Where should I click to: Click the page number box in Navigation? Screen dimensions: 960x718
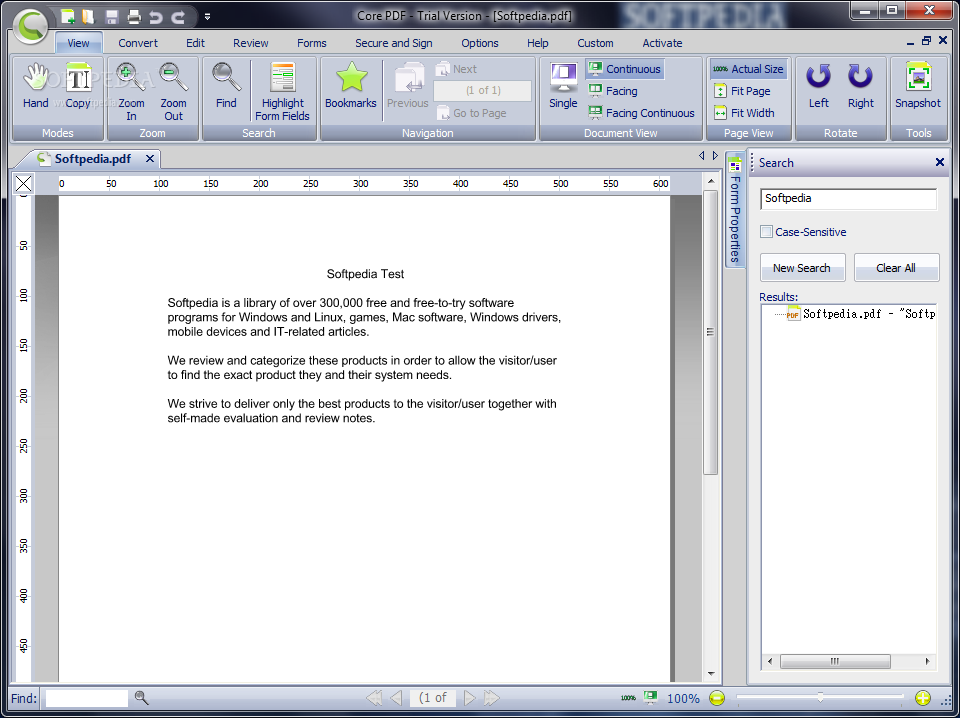(482, 91)
